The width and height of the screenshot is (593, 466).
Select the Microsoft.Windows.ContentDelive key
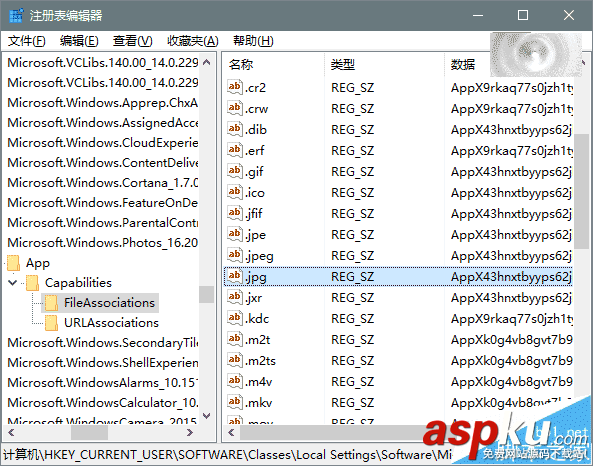pyautogui.click(x=102, y=163)
